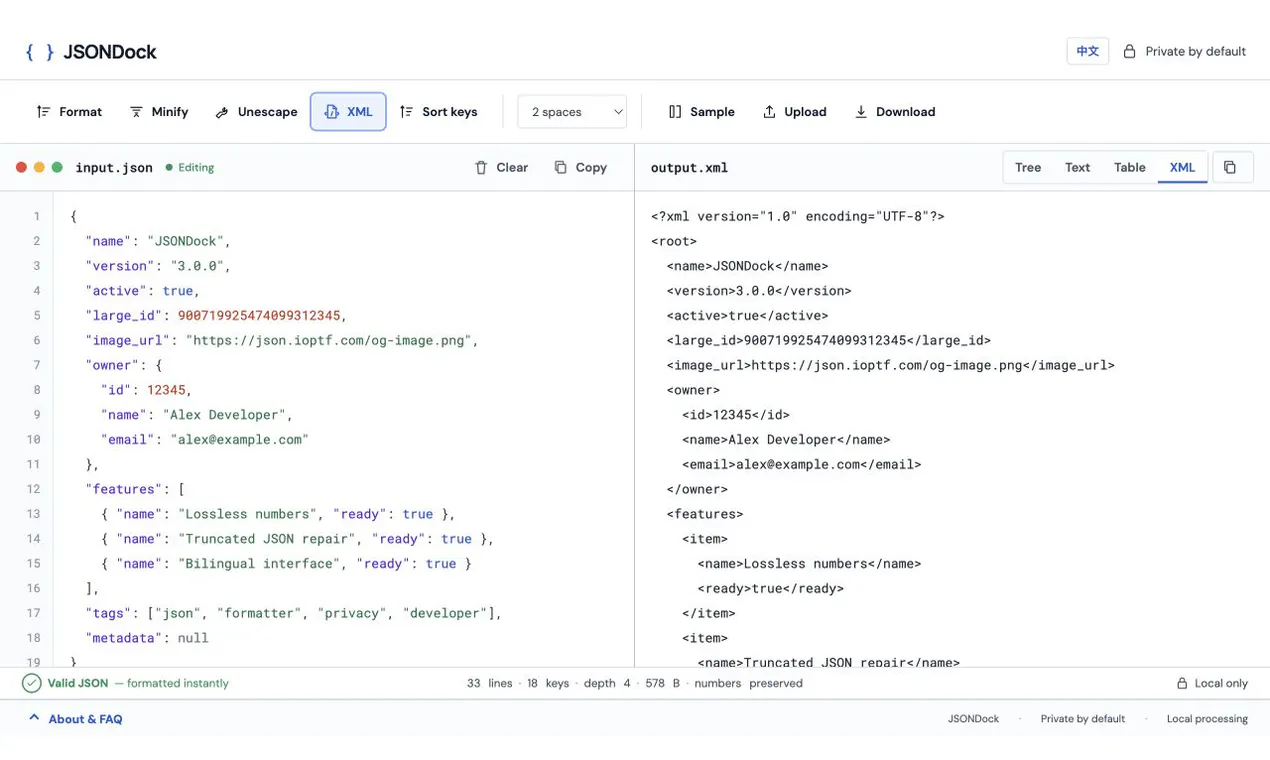Click the "numbers preserved" status text
This screenshot has height=760, width=1270.
click(x=748, y=683)
